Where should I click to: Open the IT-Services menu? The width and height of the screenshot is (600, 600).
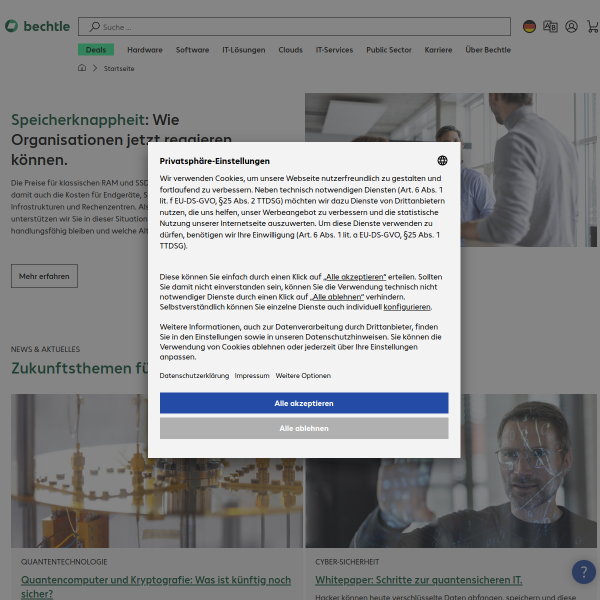(x=334, y=50)
